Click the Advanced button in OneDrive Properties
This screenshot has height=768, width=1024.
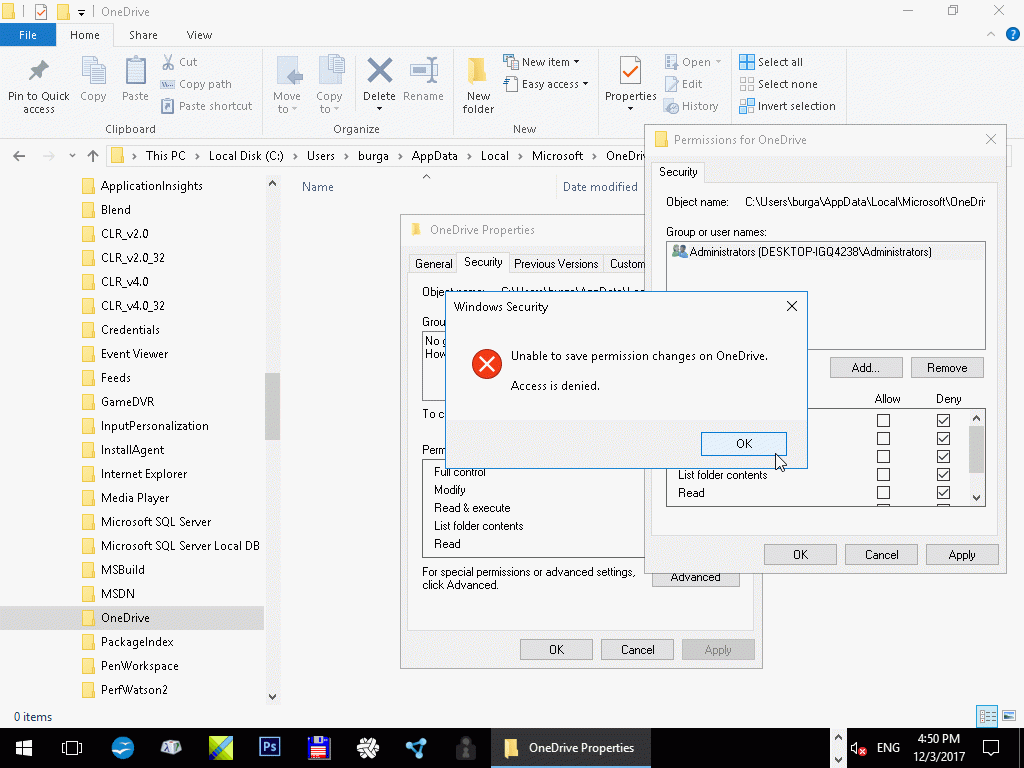point(696,579)
